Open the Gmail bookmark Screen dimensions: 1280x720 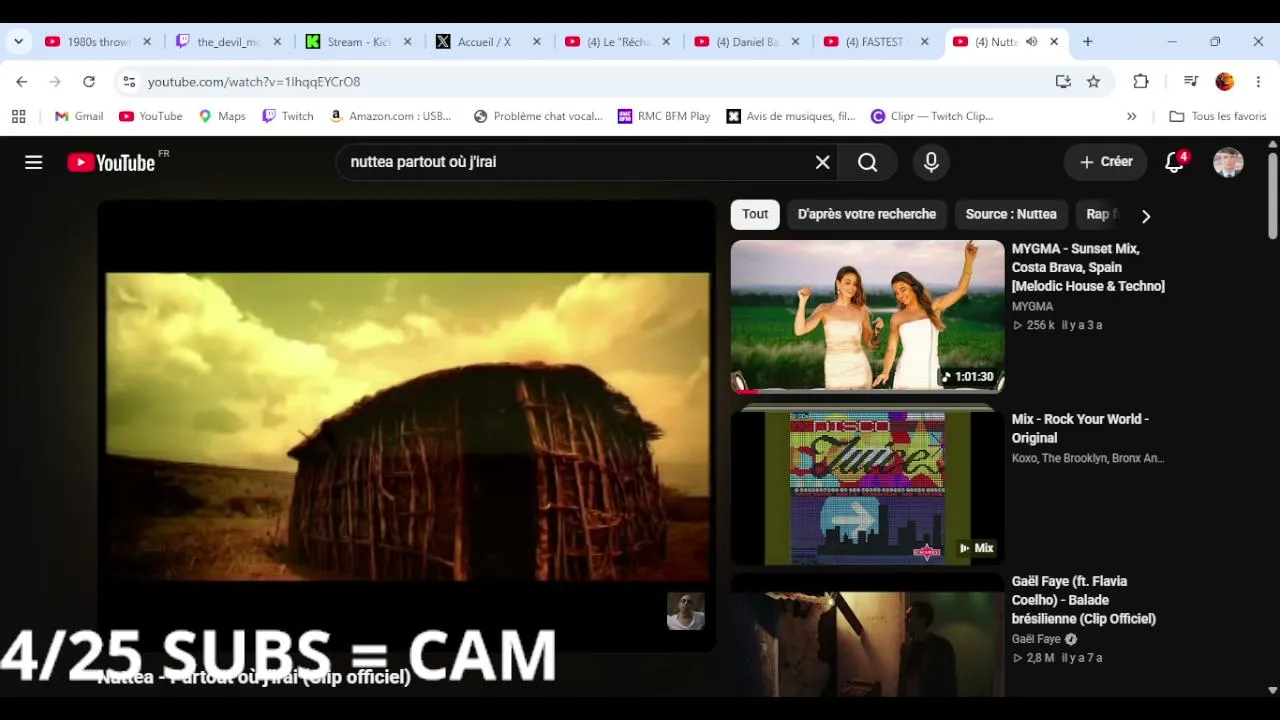79,116
